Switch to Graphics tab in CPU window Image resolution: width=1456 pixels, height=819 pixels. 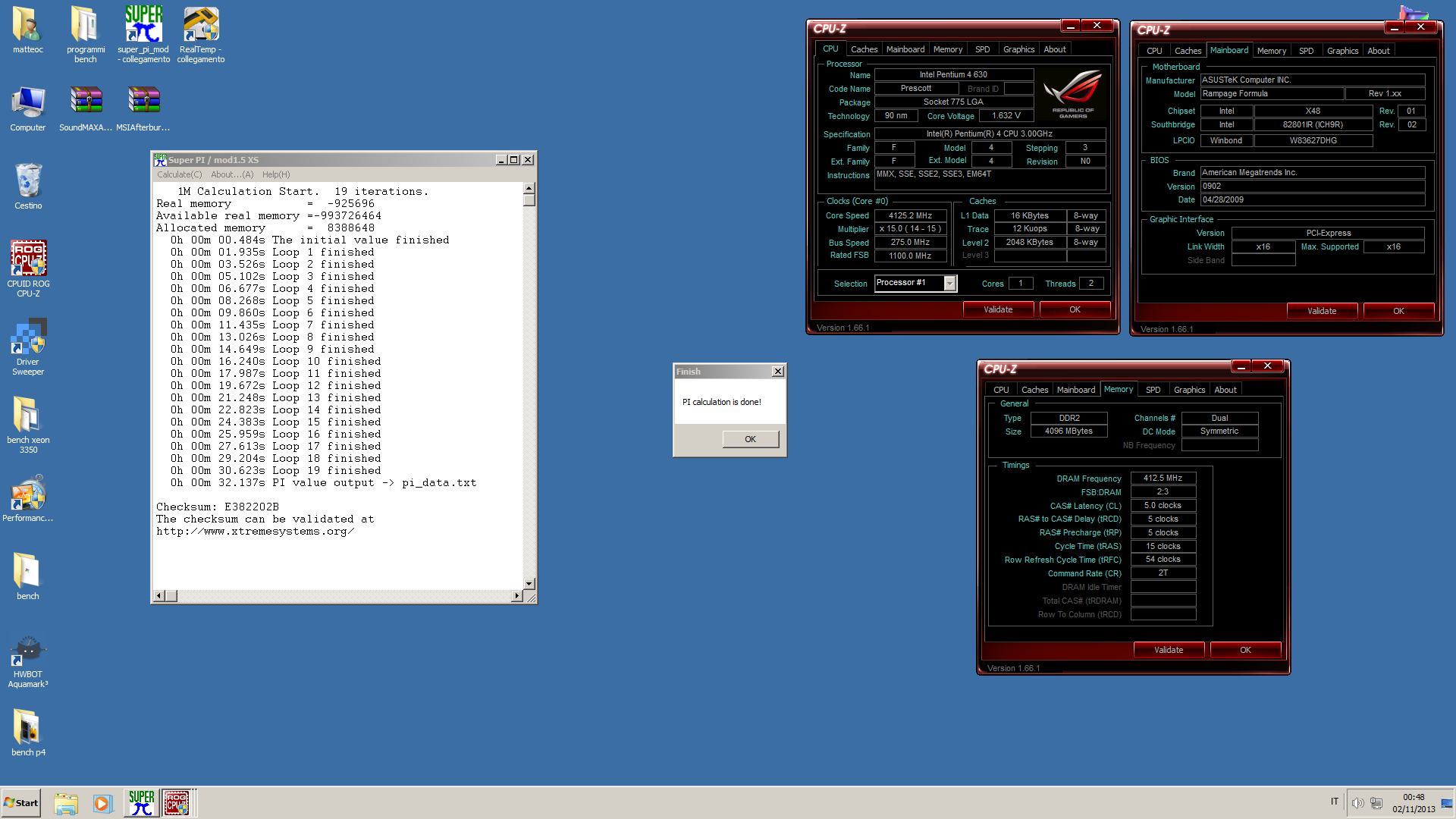coord(1018,49)
